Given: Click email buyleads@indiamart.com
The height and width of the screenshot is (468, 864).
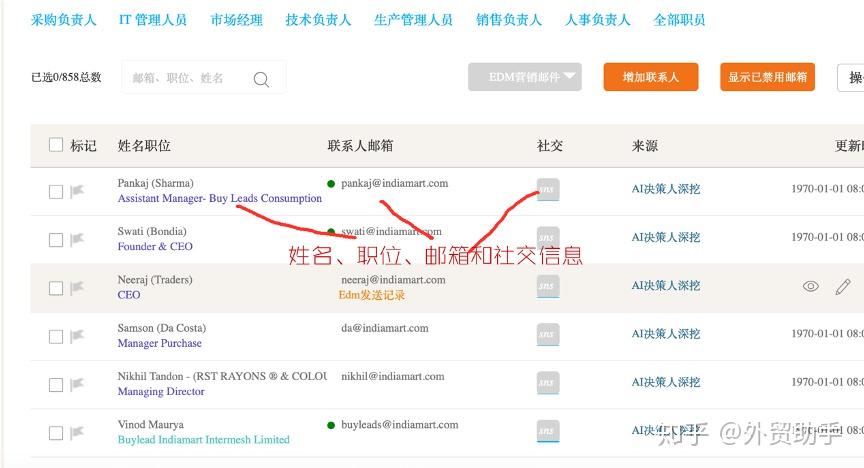Looking at the screenshot, I should pos(399,424).
